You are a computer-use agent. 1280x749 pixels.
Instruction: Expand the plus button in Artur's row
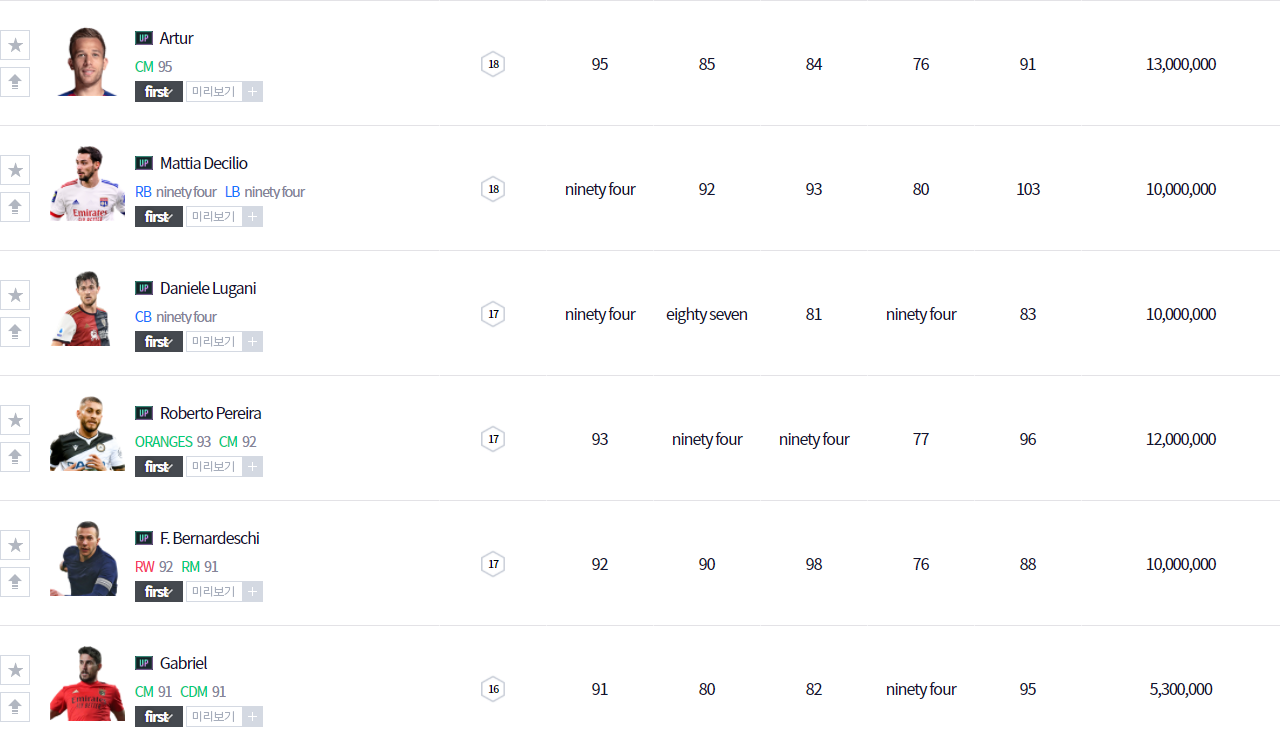[253, 92]
